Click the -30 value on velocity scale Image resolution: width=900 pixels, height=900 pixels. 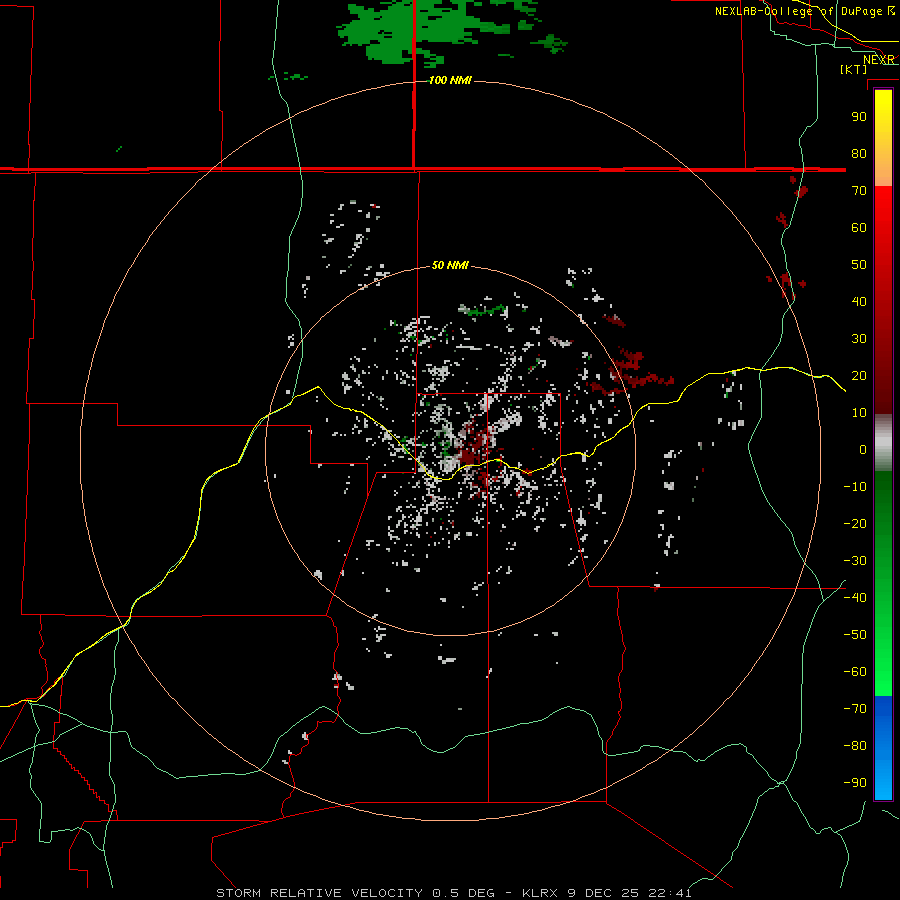855,561
